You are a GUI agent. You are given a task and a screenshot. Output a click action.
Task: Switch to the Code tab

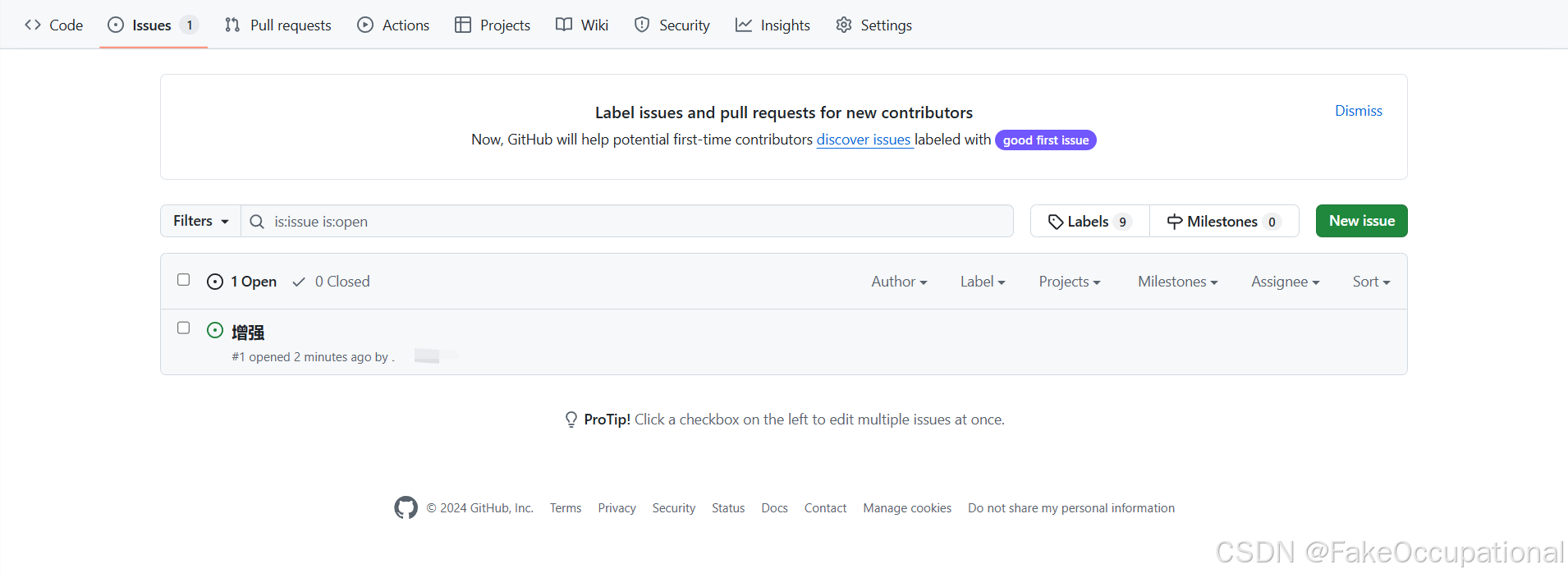click(x=54, y=25)
